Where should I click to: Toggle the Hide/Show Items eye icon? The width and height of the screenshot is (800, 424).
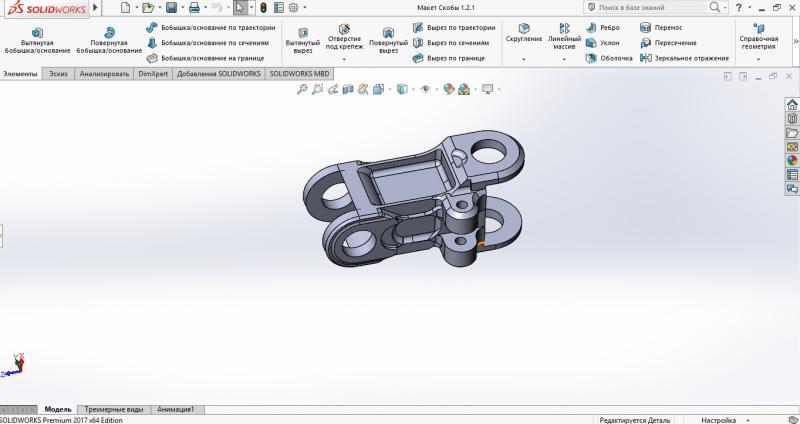pos(426,89)
